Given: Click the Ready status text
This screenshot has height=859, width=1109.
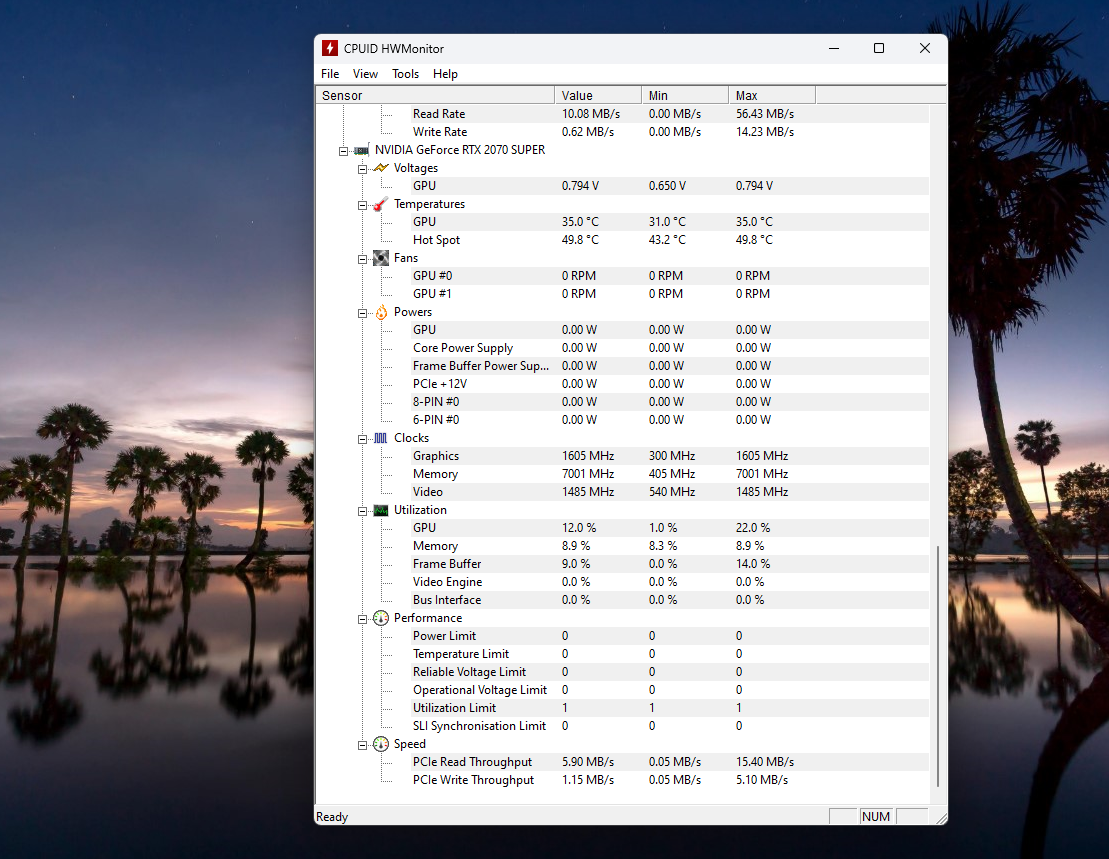Looking at the screenshot, I should click(332, 817).
